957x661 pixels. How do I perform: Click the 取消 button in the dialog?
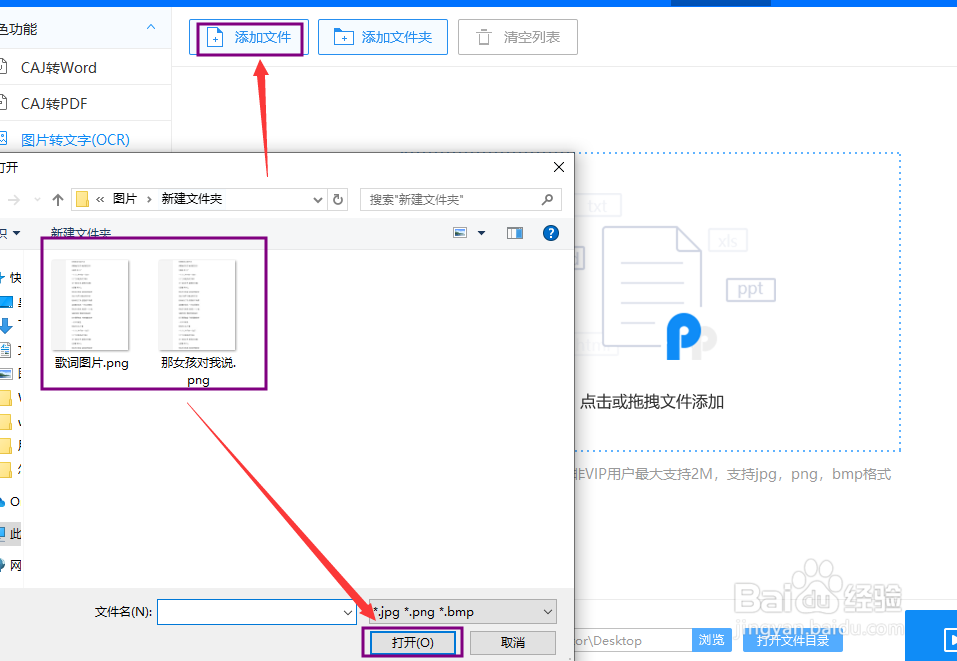pos(513,642)
